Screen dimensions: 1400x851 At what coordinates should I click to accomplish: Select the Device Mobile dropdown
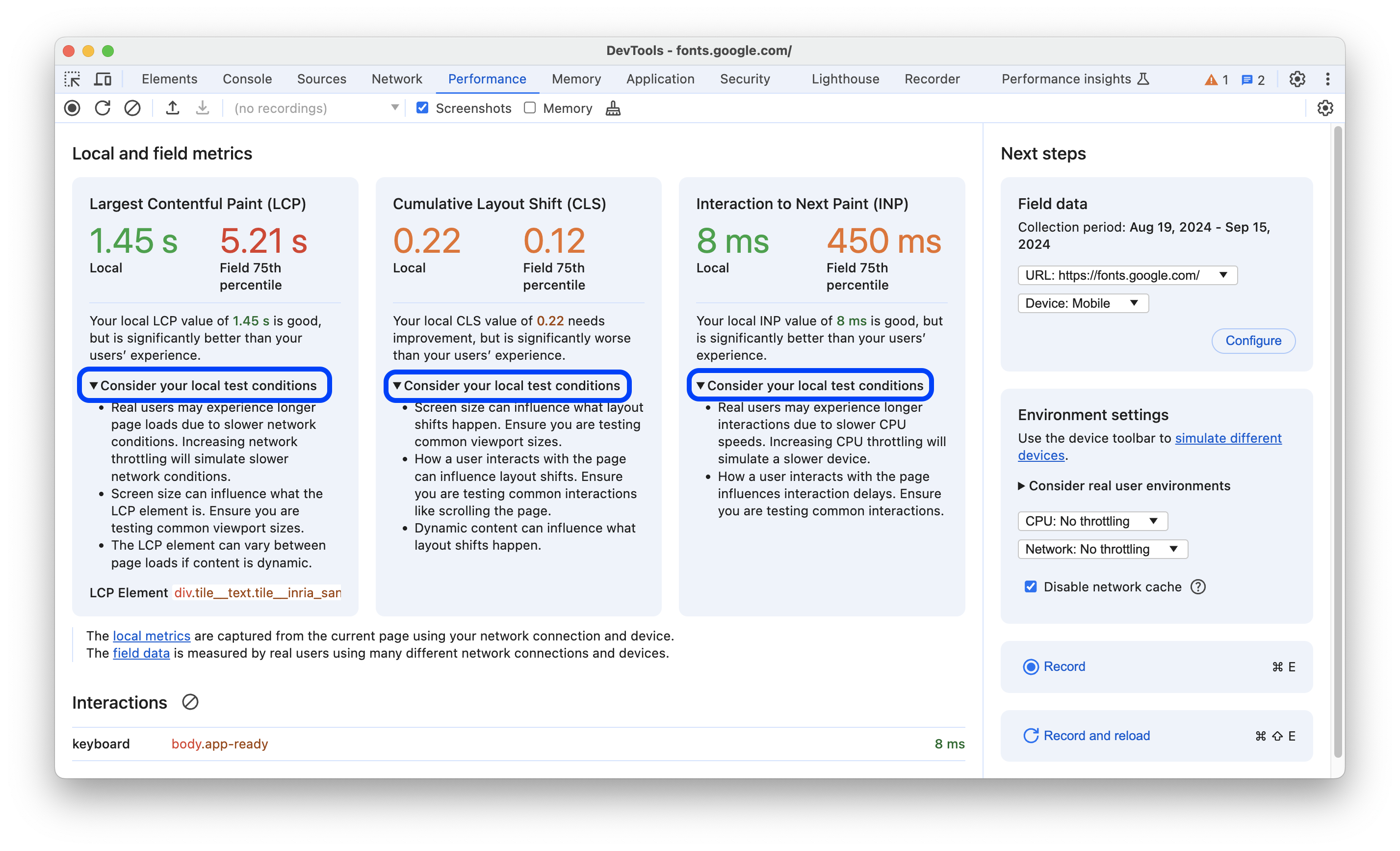[x=1082, y=303]
